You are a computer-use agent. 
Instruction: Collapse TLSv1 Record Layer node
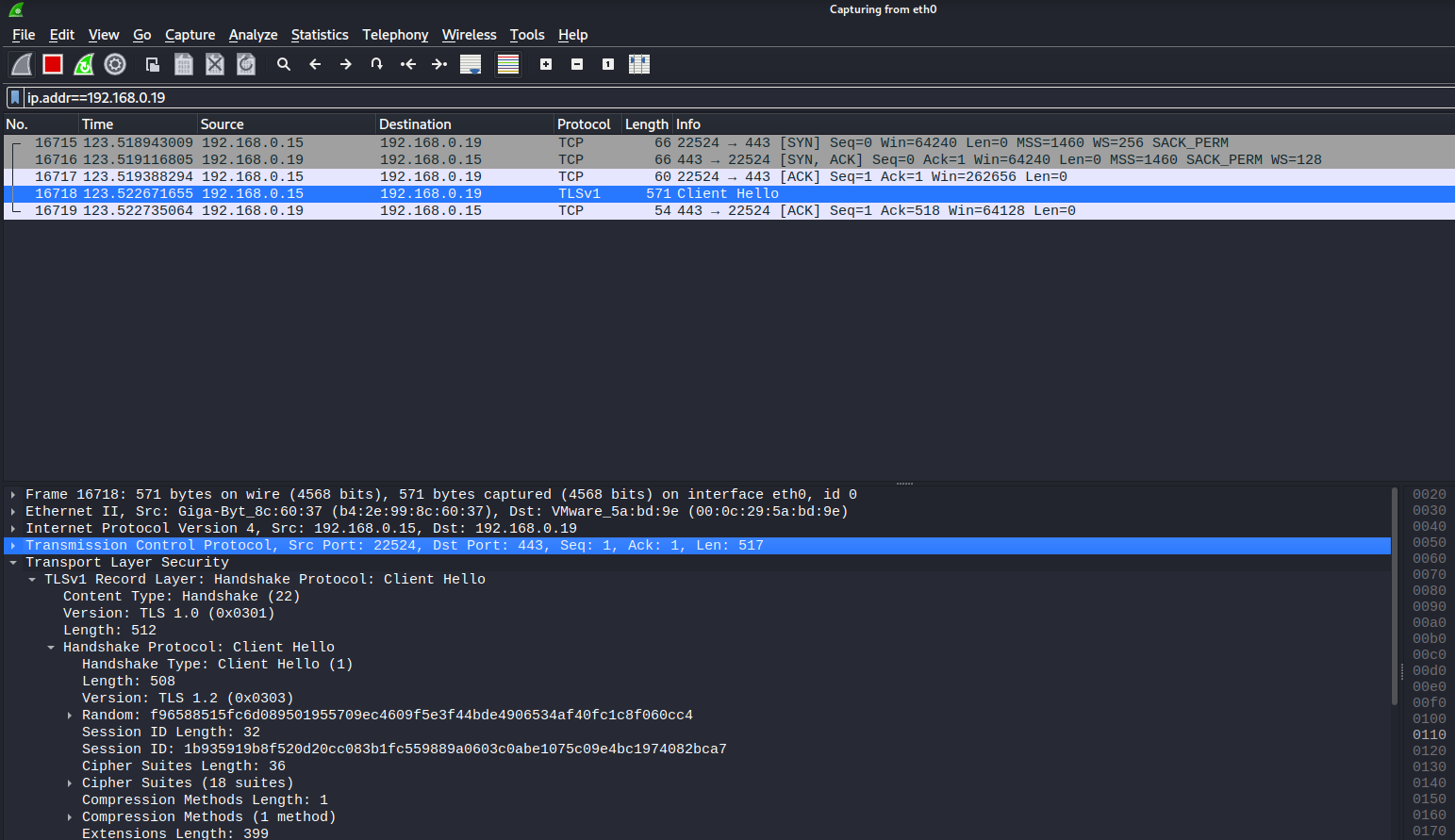click(32, 580)
